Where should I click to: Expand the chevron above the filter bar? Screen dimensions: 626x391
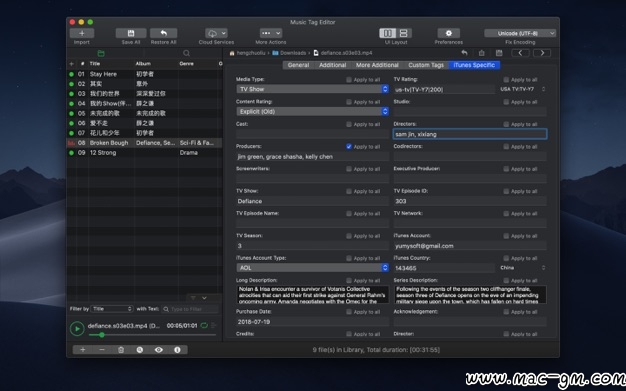(x=204, y=298)
